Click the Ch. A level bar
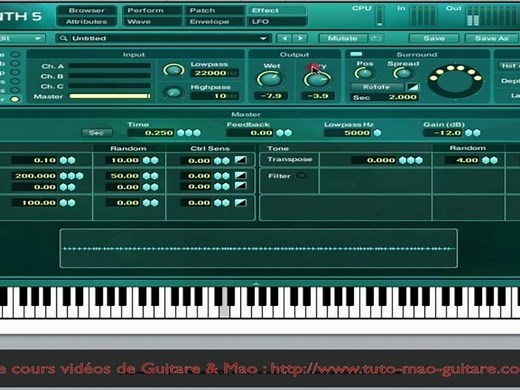 tap(110, 66)
